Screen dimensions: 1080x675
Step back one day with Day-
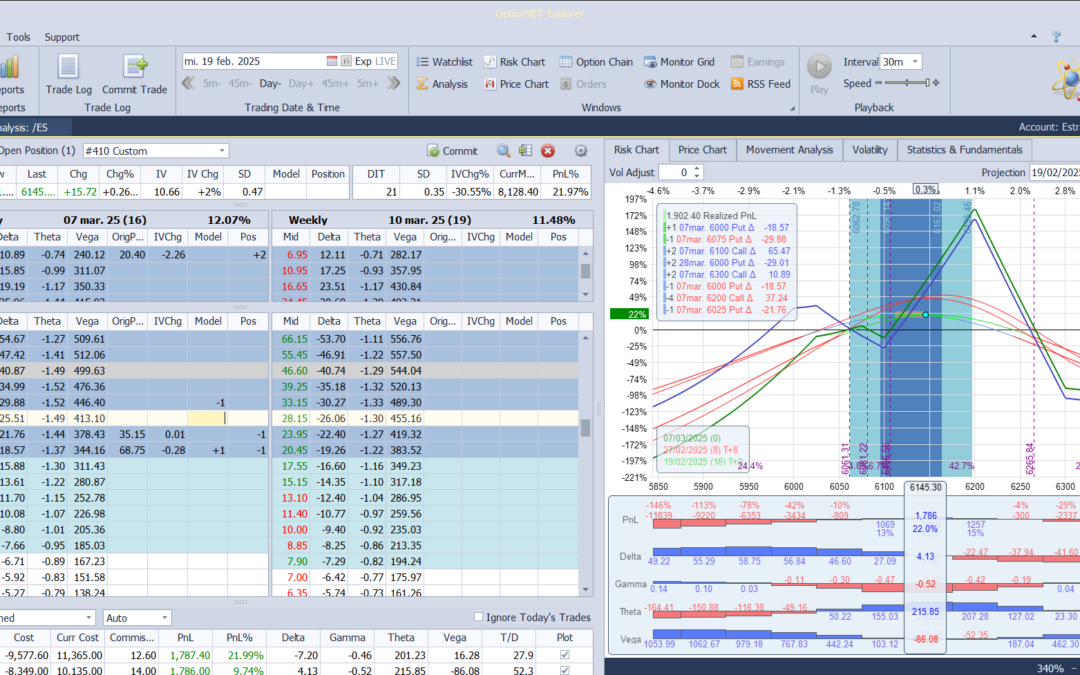(x=271, y=84)
